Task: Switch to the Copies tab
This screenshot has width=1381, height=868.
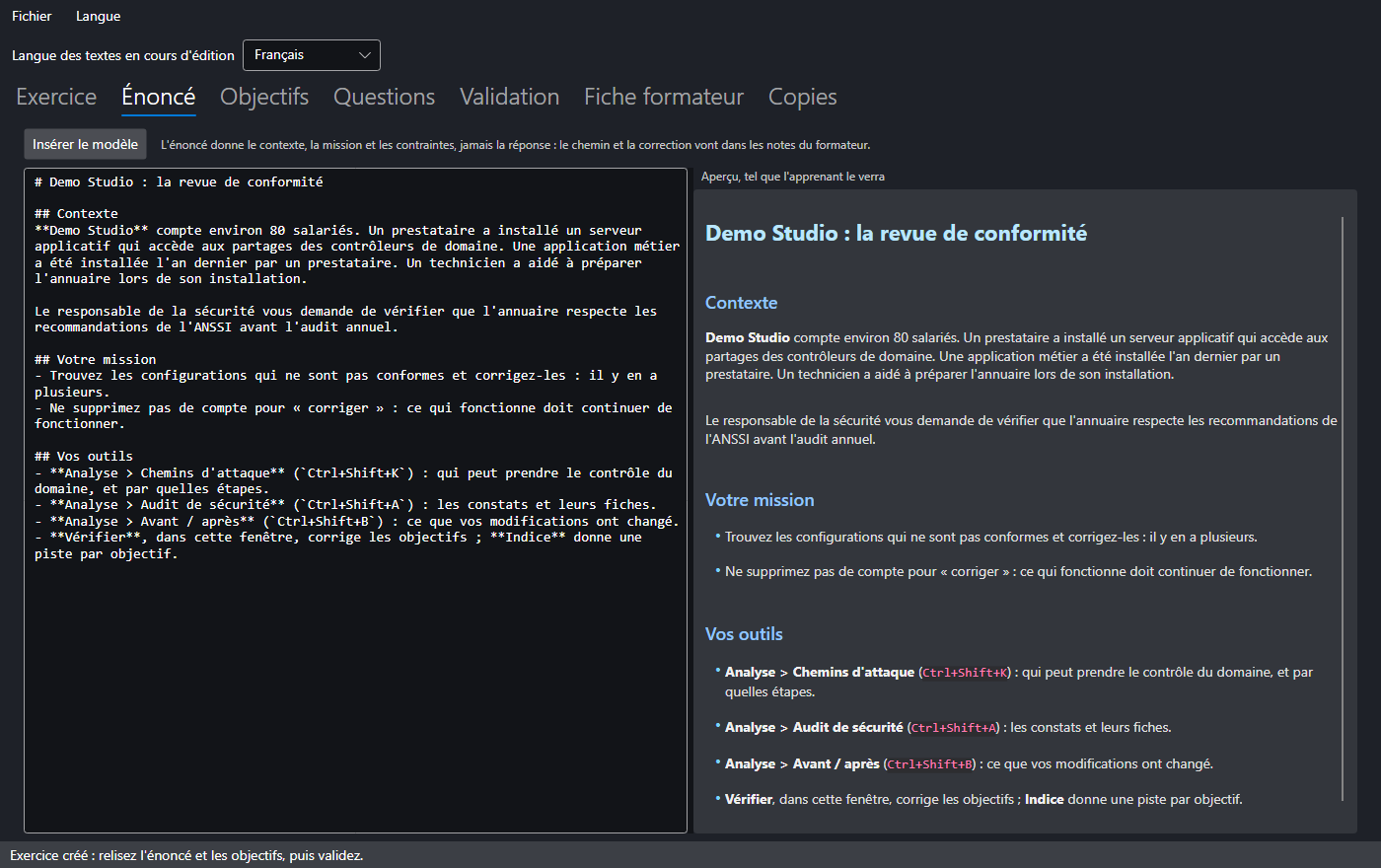Action: (x=802, y=97)
